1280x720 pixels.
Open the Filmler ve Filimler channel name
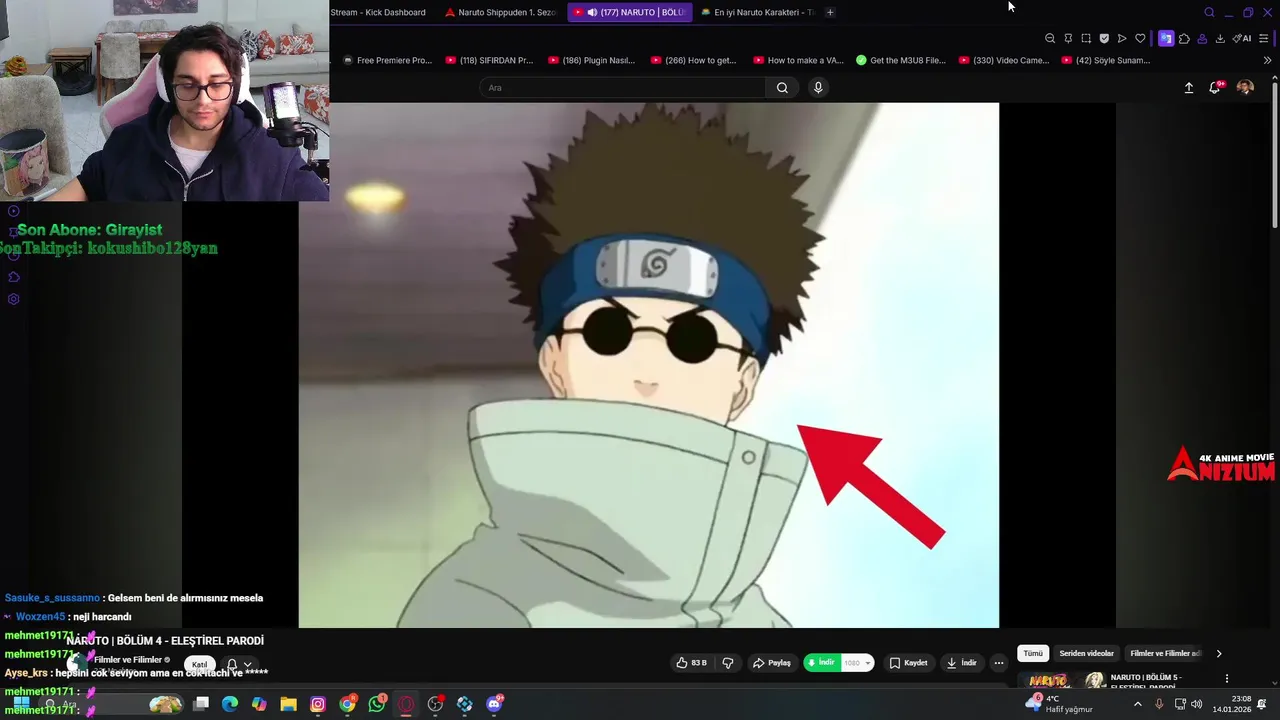(x=128, y=660)
